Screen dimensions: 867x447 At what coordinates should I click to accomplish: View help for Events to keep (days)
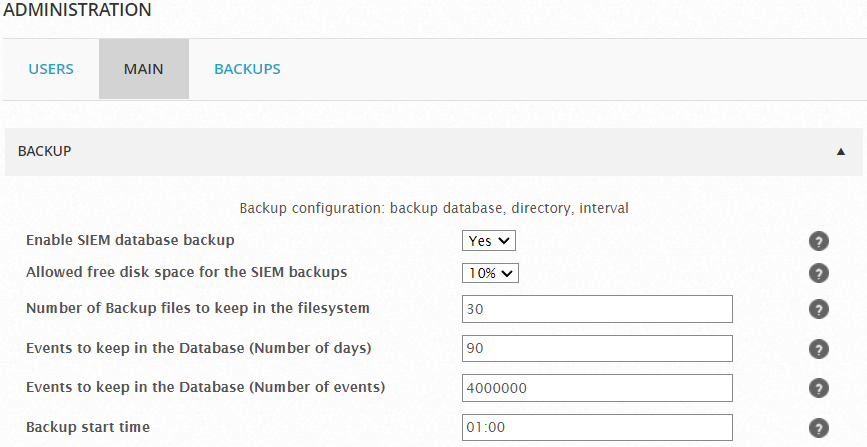pyautogui.click(x=818, y=349)
